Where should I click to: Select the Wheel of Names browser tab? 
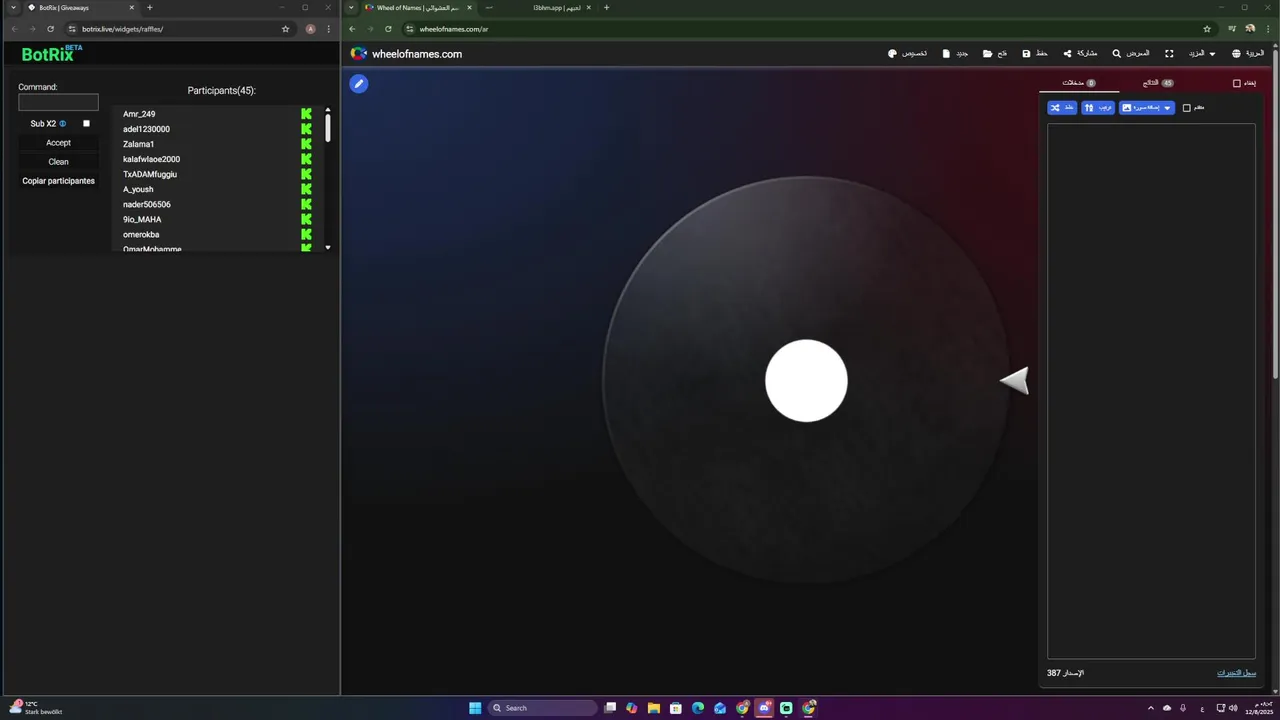coord(417,8)
